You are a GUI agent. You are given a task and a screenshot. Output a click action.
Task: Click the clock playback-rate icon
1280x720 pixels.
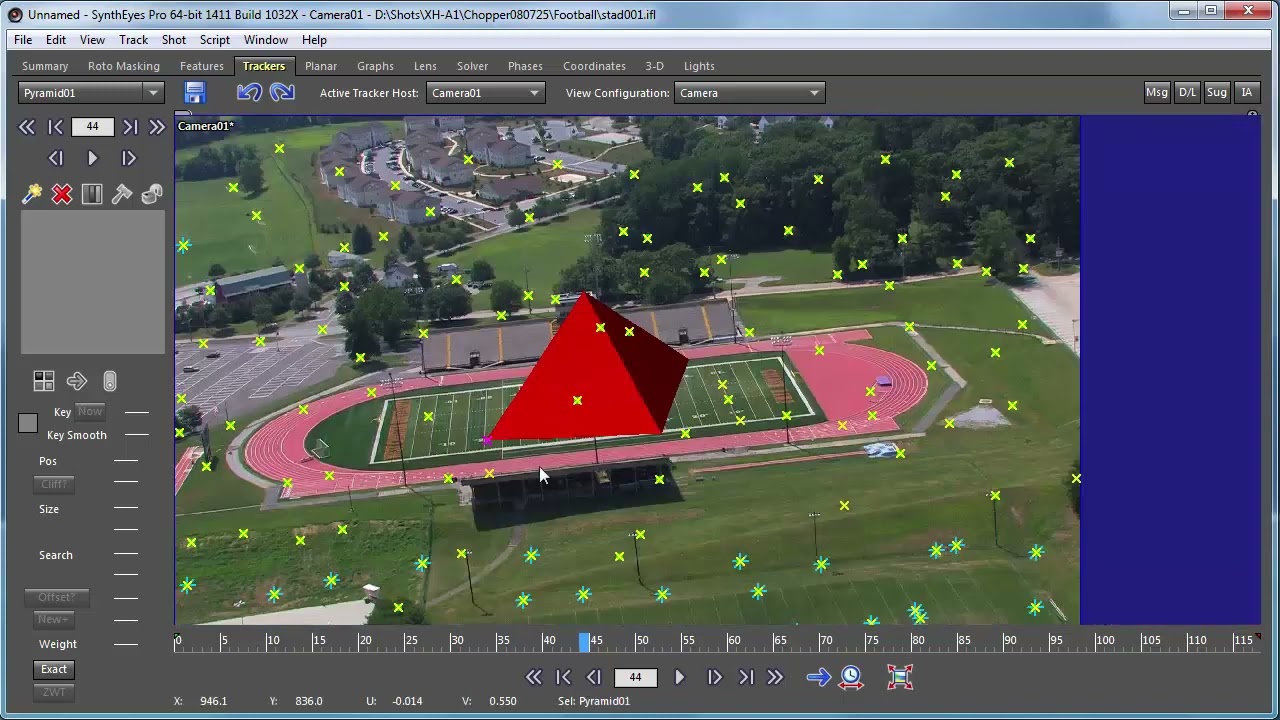pos(851,677)
